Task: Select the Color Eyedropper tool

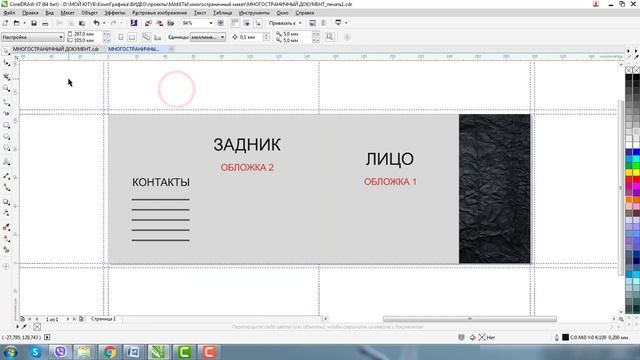Action: (6, 227)
